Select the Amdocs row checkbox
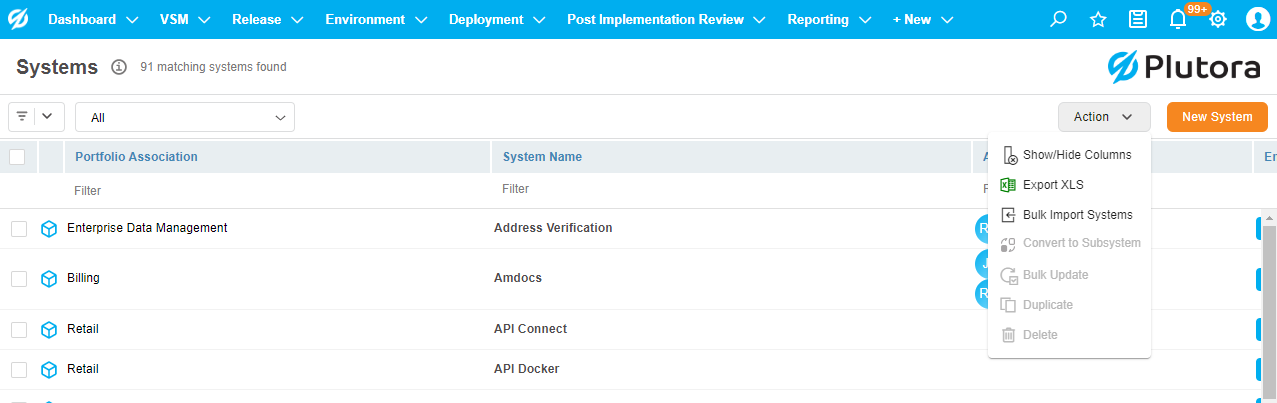Viewport: 1277px width, 403px height. (x=19, y=279)
